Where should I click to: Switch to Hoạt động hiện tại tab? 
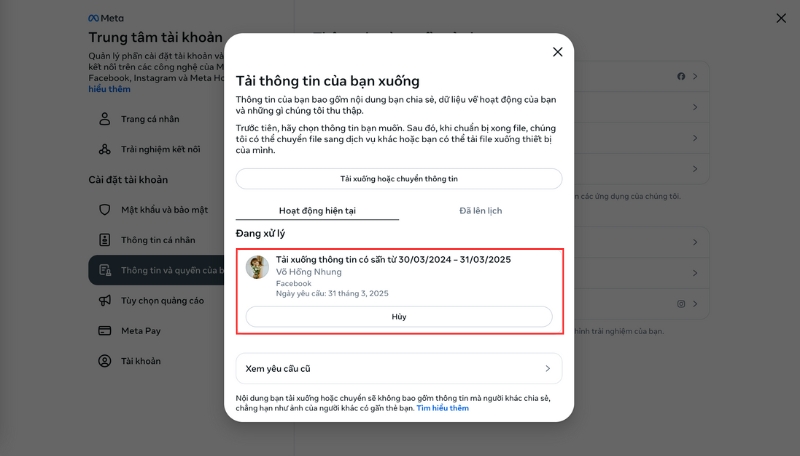[x=317, y=211]
